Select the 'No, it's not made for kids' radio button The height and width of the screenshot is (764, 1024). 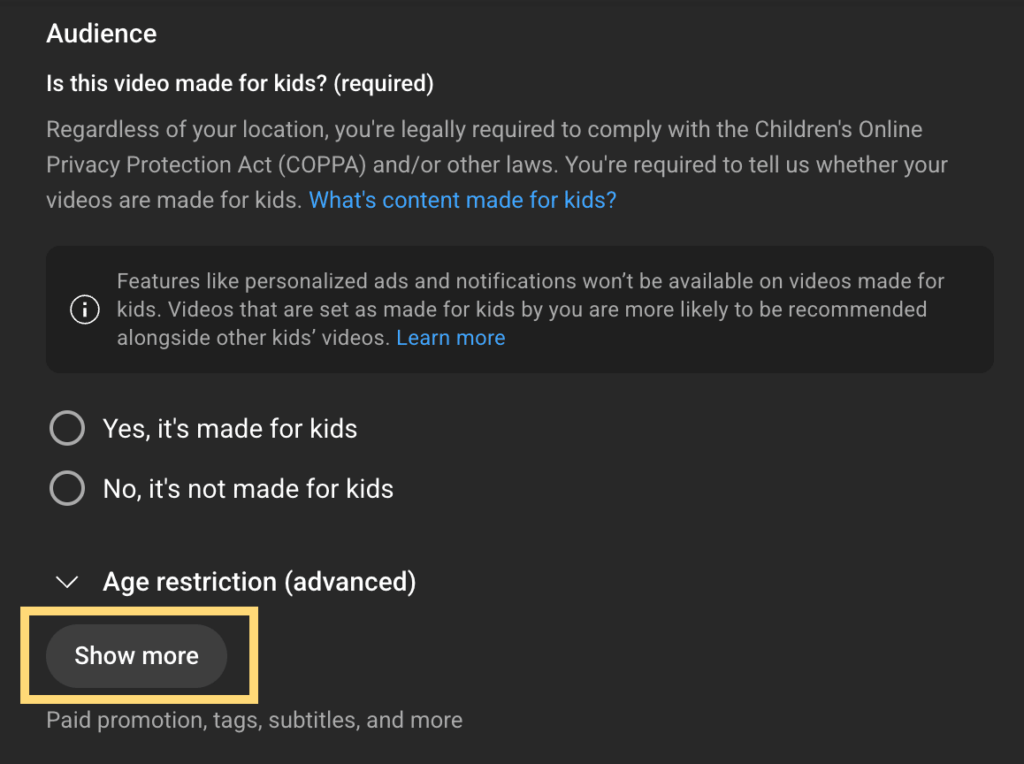[67, 488]
